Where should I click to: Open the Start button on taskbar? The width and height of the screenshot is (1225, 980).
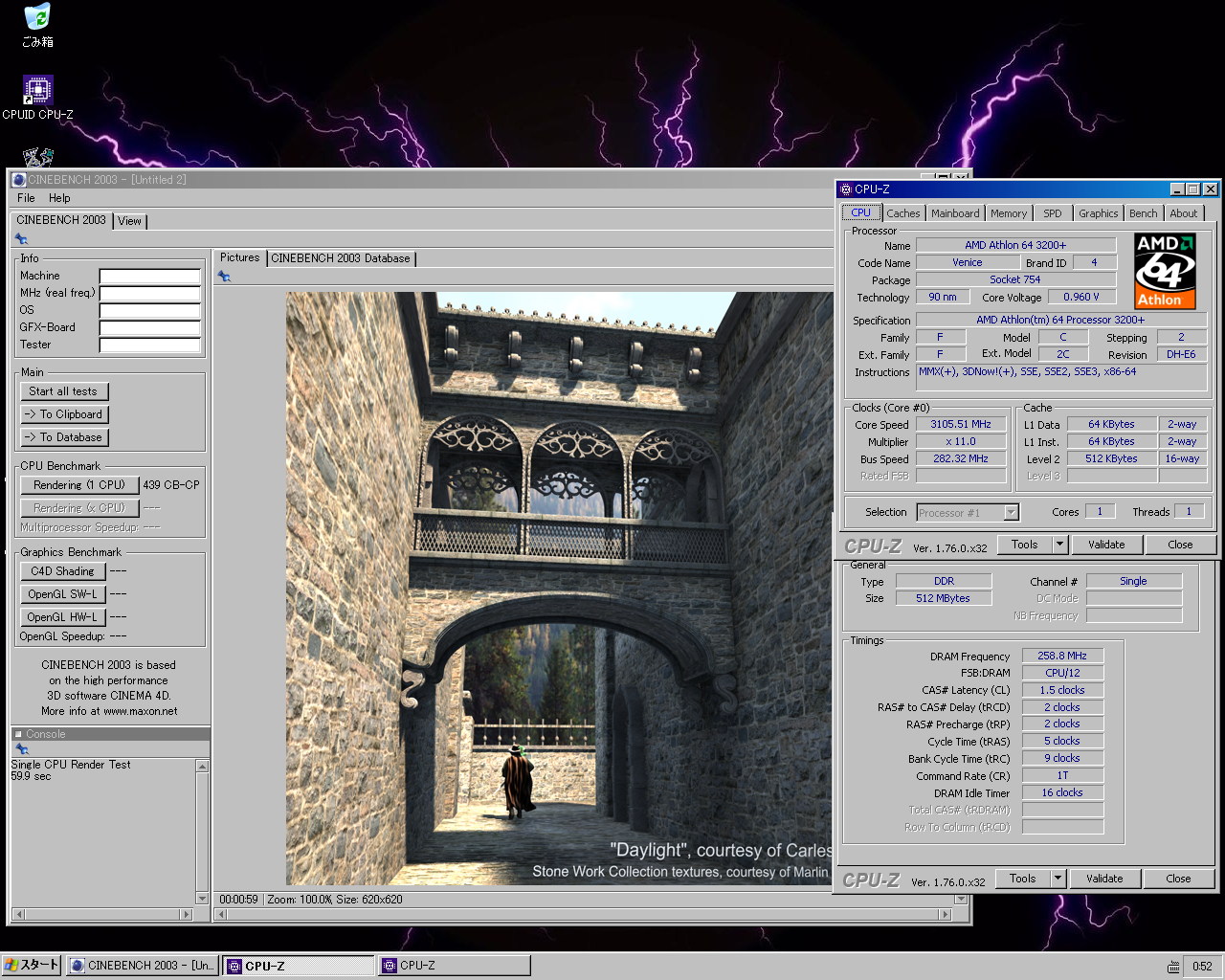coord(32,966)
